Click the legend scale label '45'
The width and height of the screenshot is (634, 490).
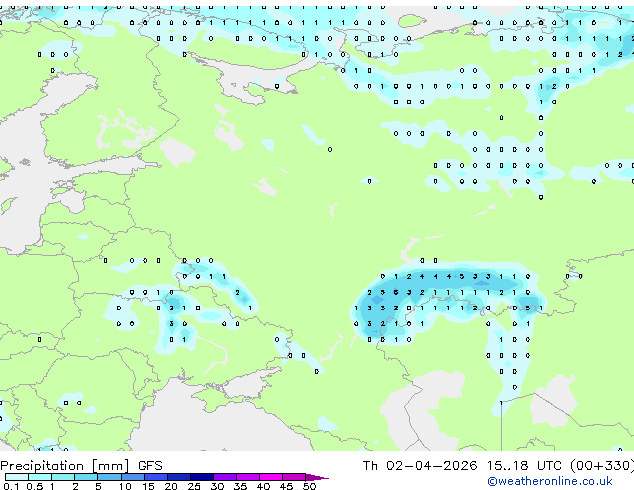click(286, 486)
